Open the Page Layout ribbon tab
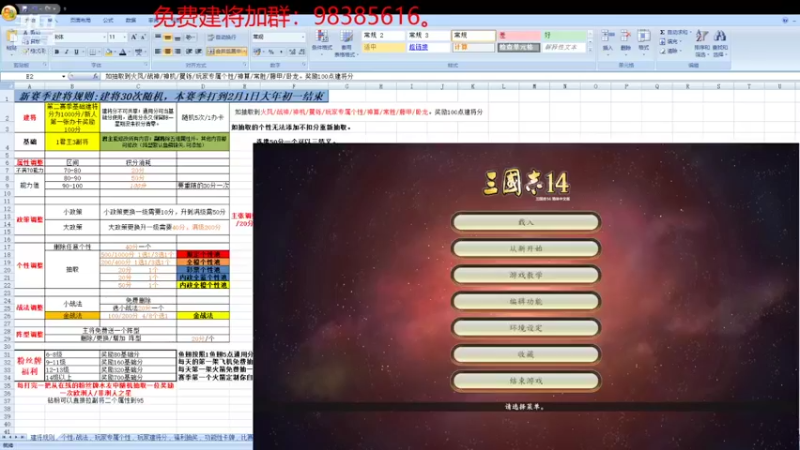Image resolution: width=800 pixels, height=450 pixels. click(x=80, y=20)
